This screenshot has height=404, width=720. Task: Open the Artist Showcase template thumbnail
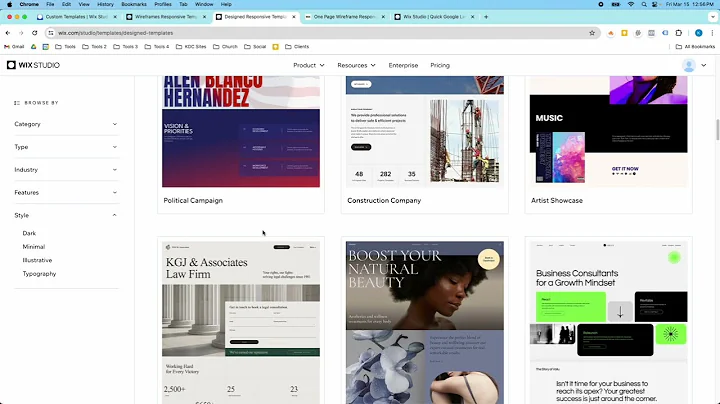pos(608,132)
